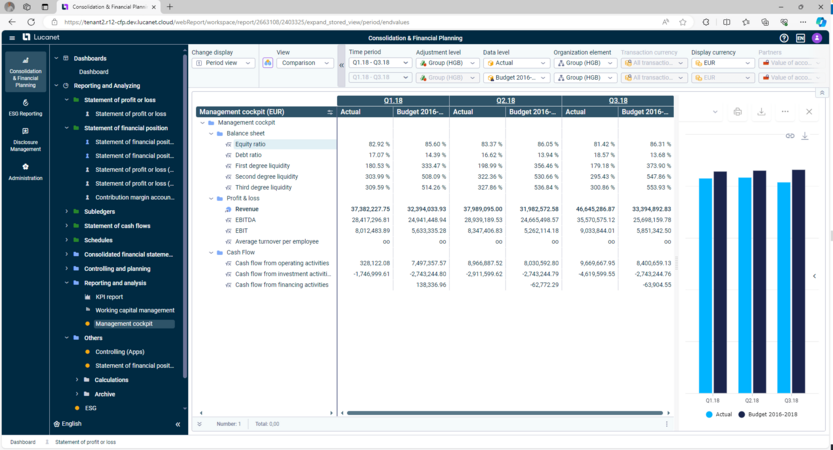The height and width of the screenshot is (450, 833).
Task: Select English language at sidebar bottom
Action: (71, 424)
